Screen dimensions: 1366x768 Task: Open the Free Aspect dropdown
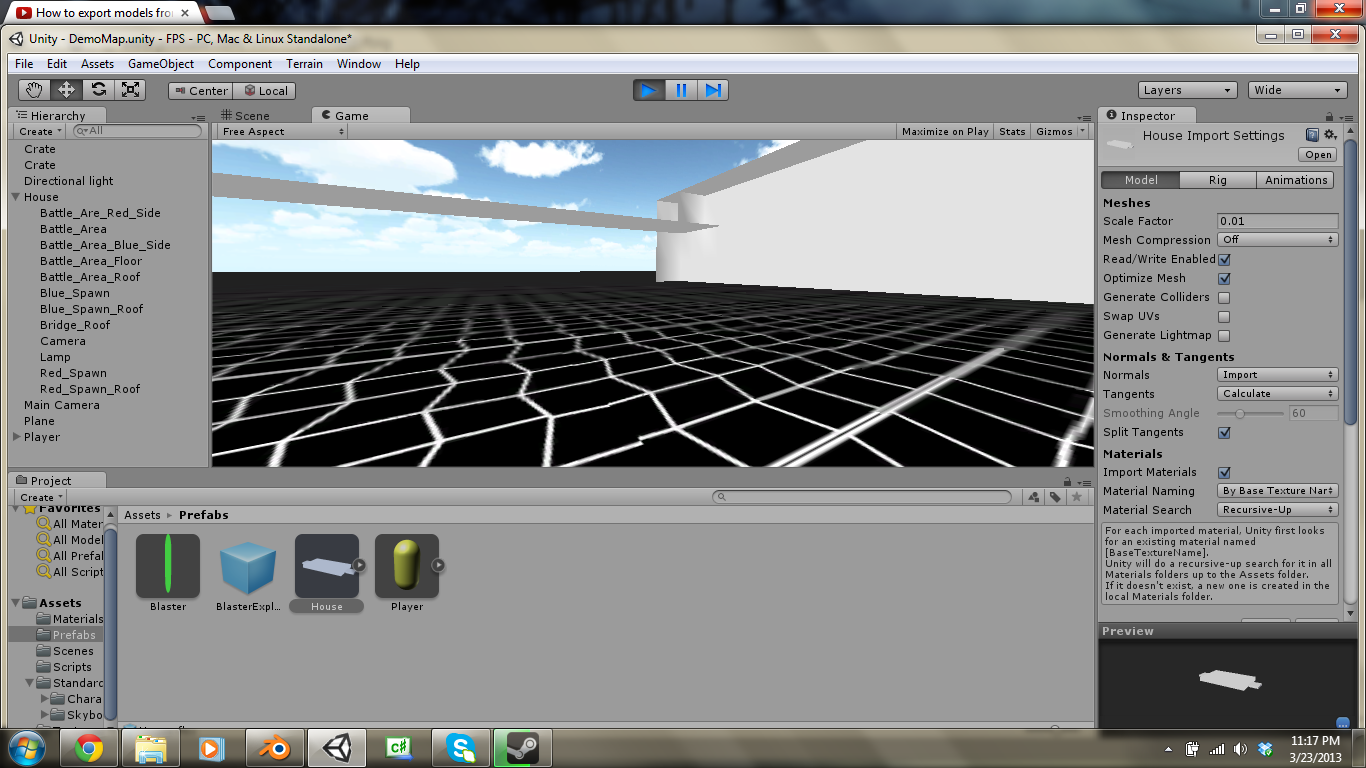click(x=283, y=131)
